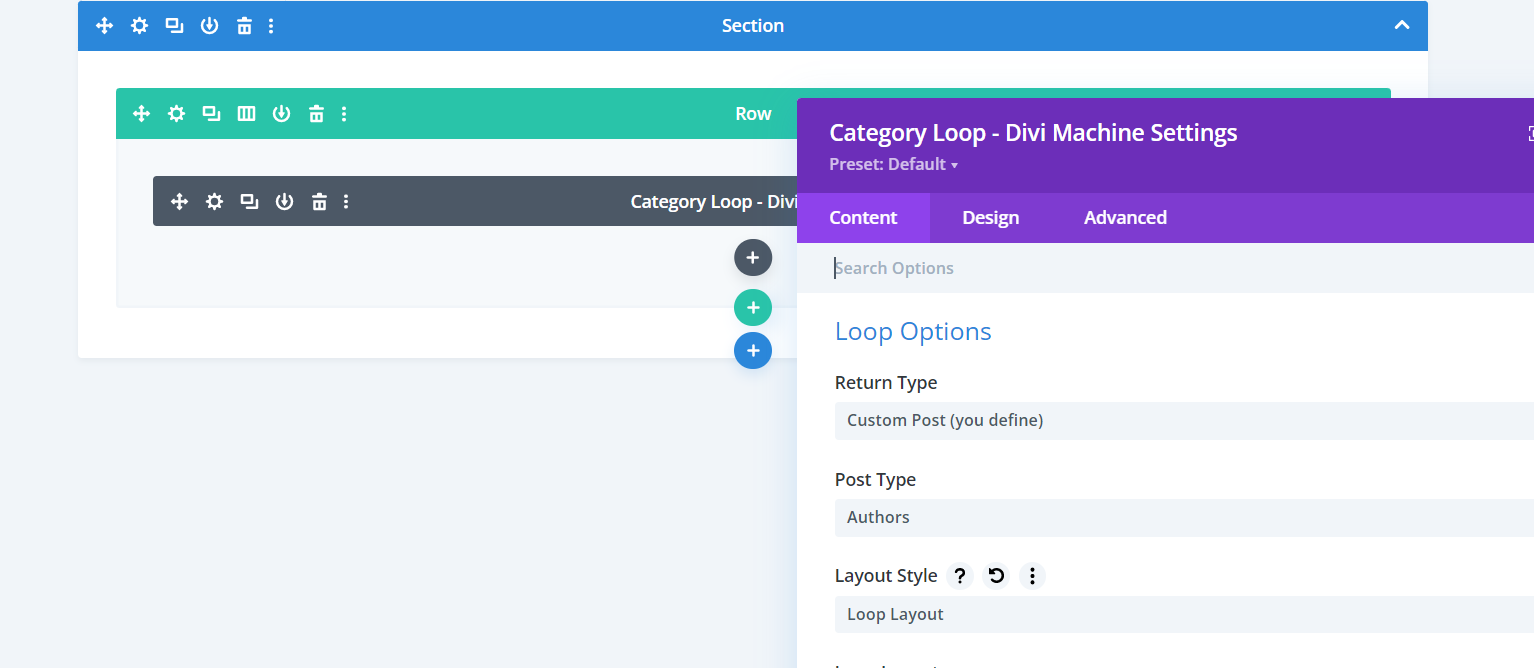Save Row to library icon
The width and height of the screenshot is (1534, 668).
pos(281,114)
